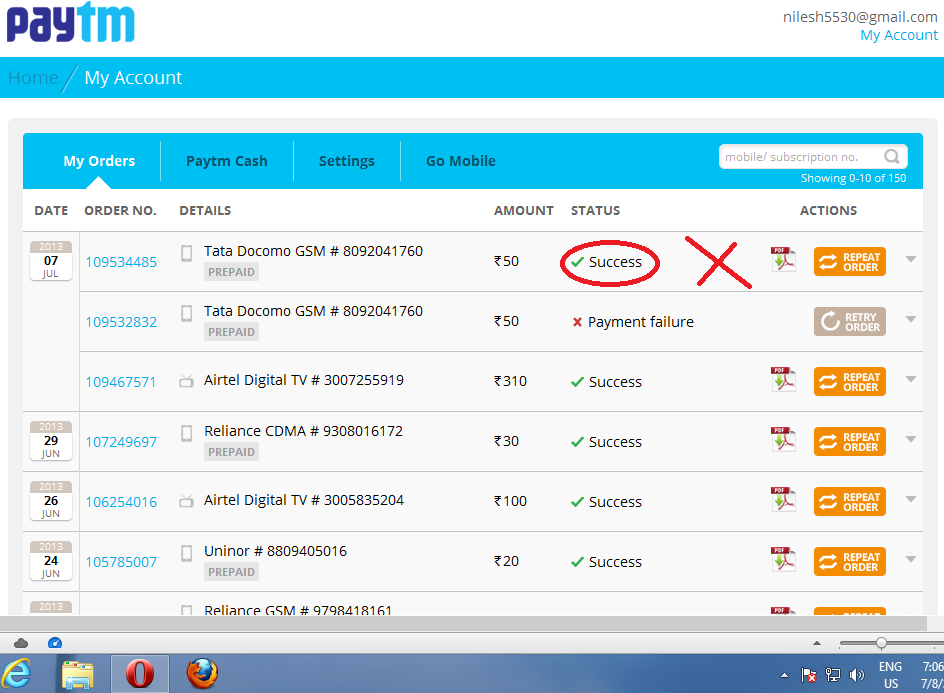Switch to the Paytm Cash tab
The height and width of the screenshot is (693, 944).
click(227, 161)
